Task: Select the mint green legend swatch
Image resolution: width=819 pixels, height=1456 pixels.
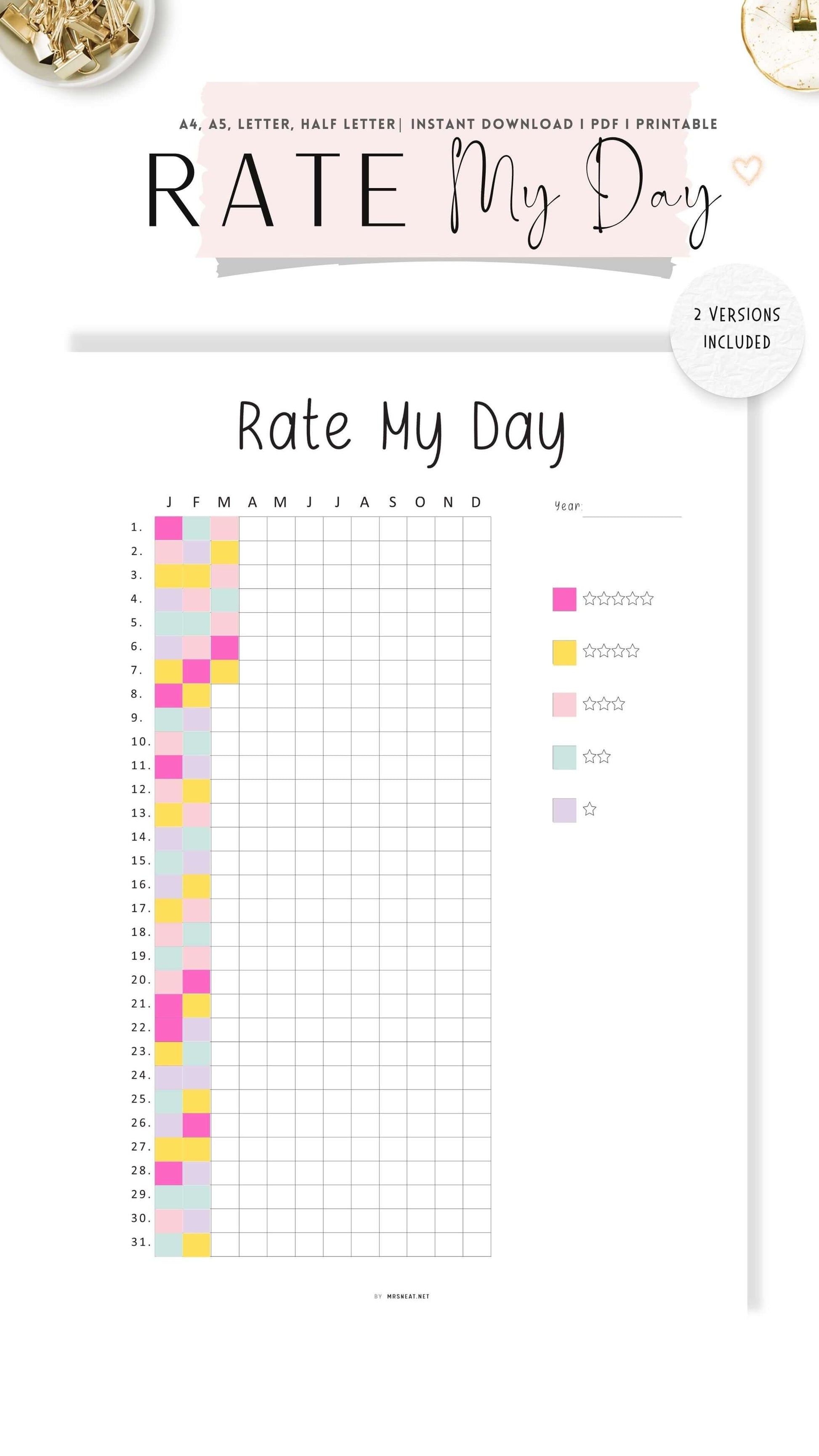Action: [564, 757]
